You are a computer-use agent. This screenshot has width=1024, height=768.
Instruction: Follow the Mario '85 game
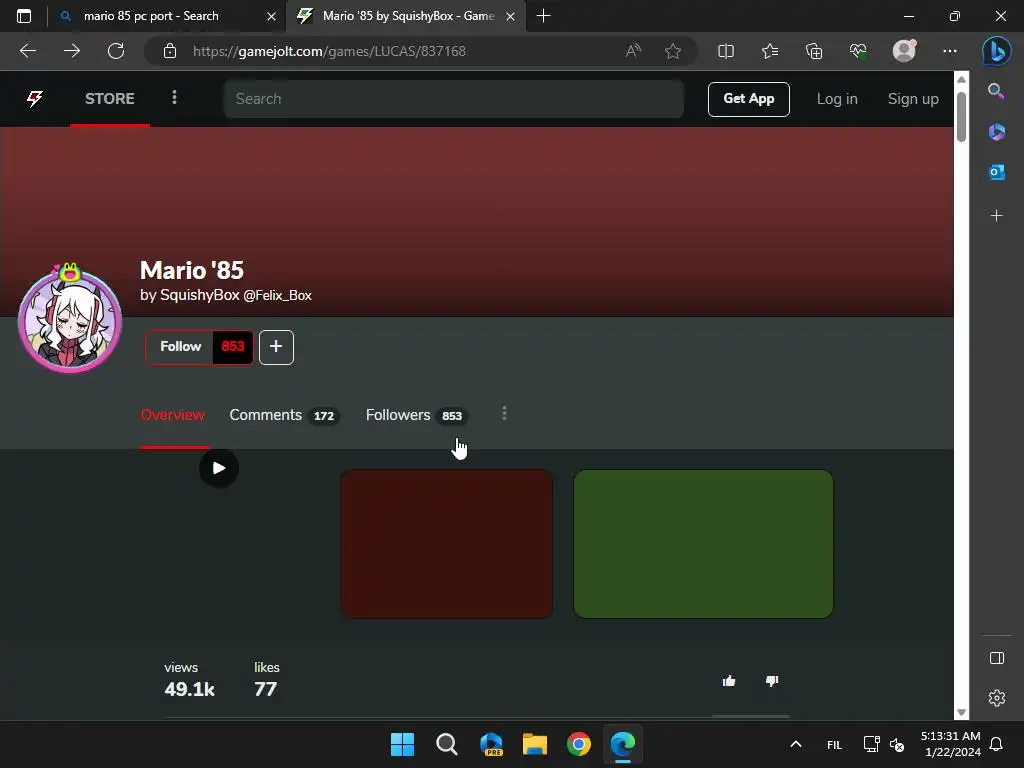point(180,347)
